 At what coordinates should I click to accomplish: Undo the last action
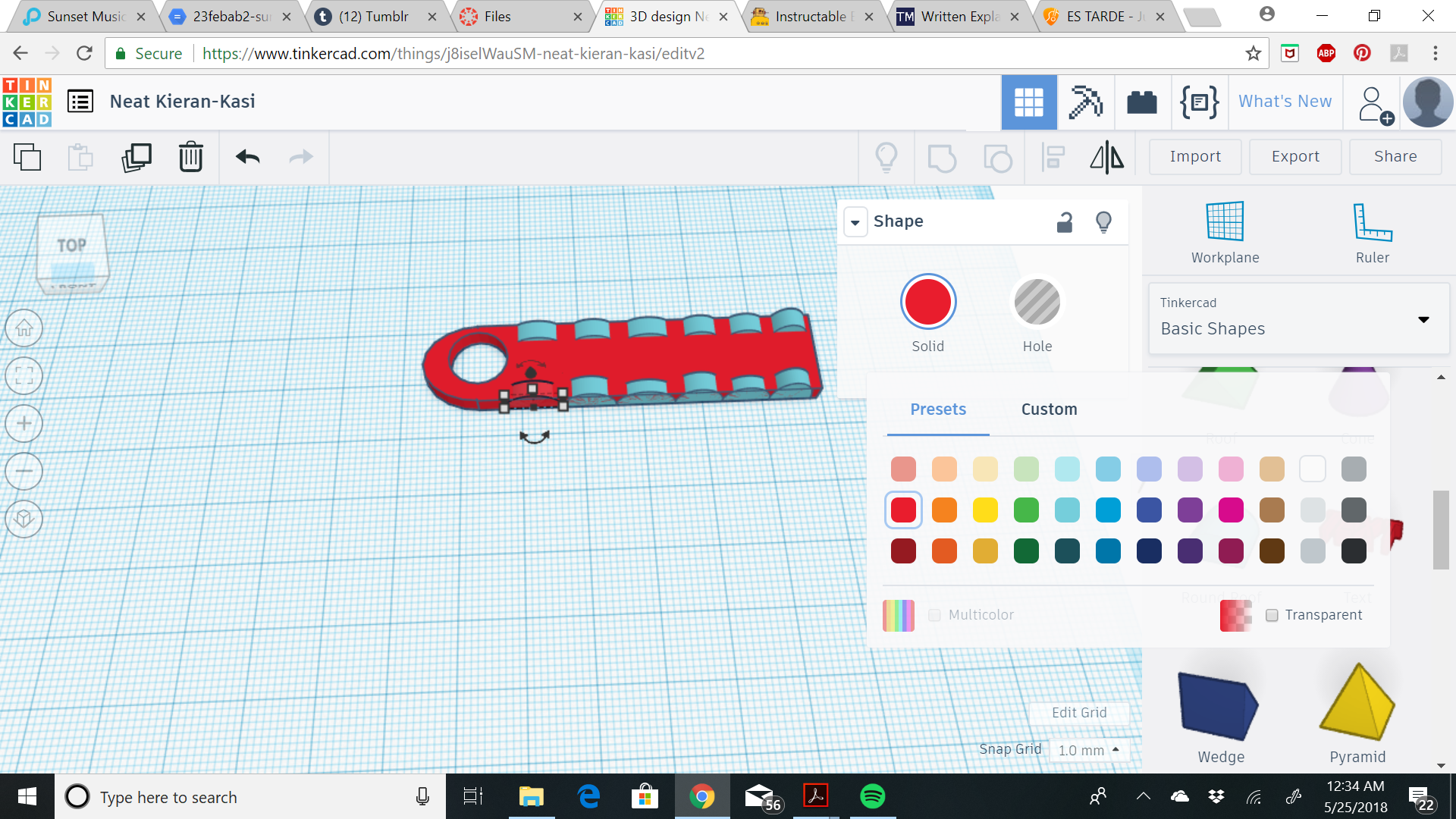coord(248,157)
